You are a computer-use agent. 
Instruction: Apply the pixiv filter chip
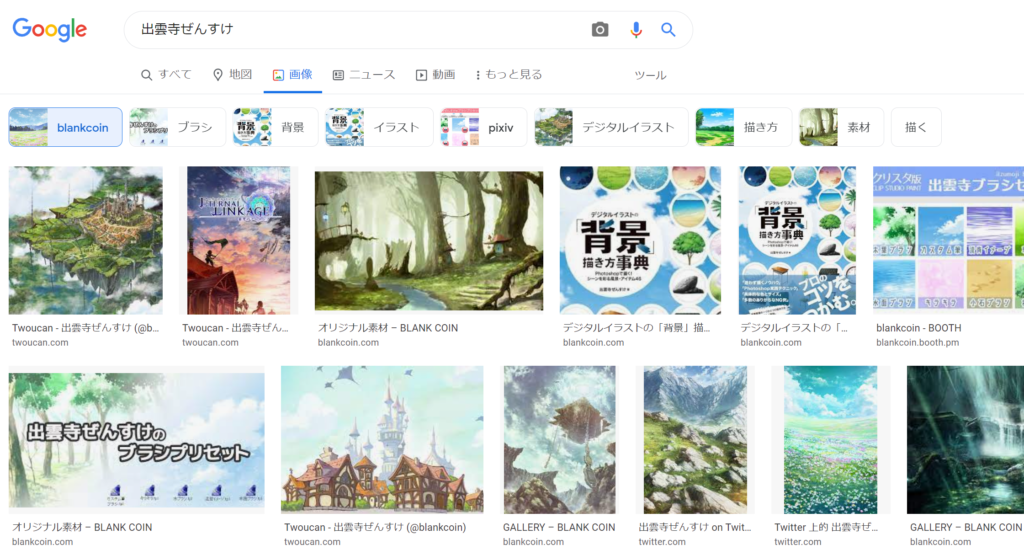[483, 127]
